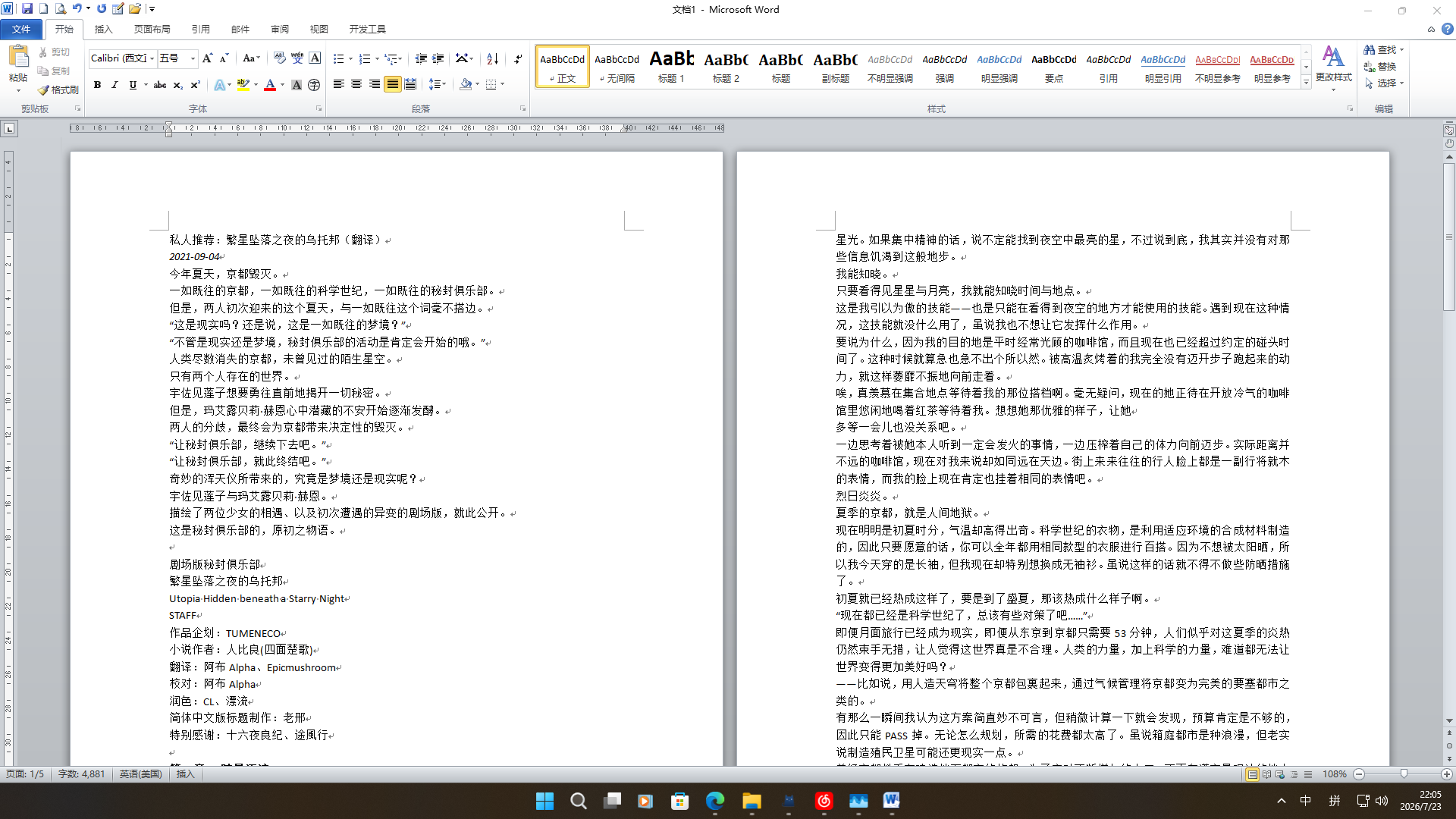
Task: Open font dialog launcher
Action: click(x=318, y=108)
